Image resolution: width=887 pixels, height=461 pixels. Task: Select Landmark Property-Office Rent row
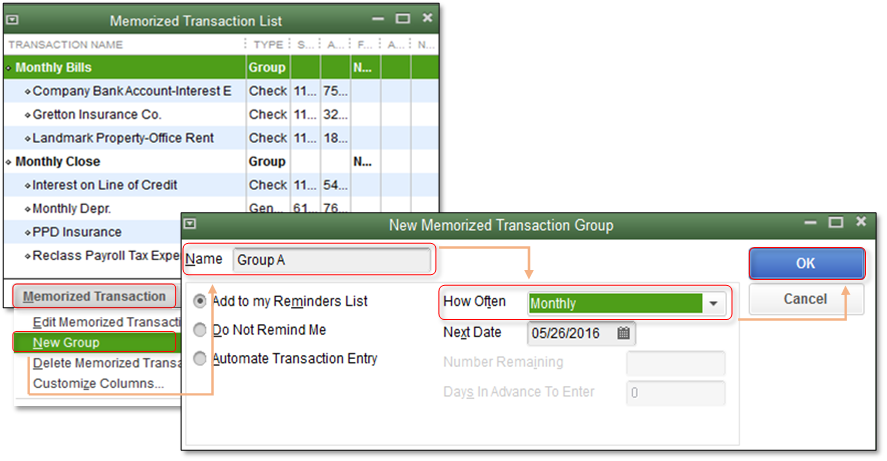tap(221, 138)
